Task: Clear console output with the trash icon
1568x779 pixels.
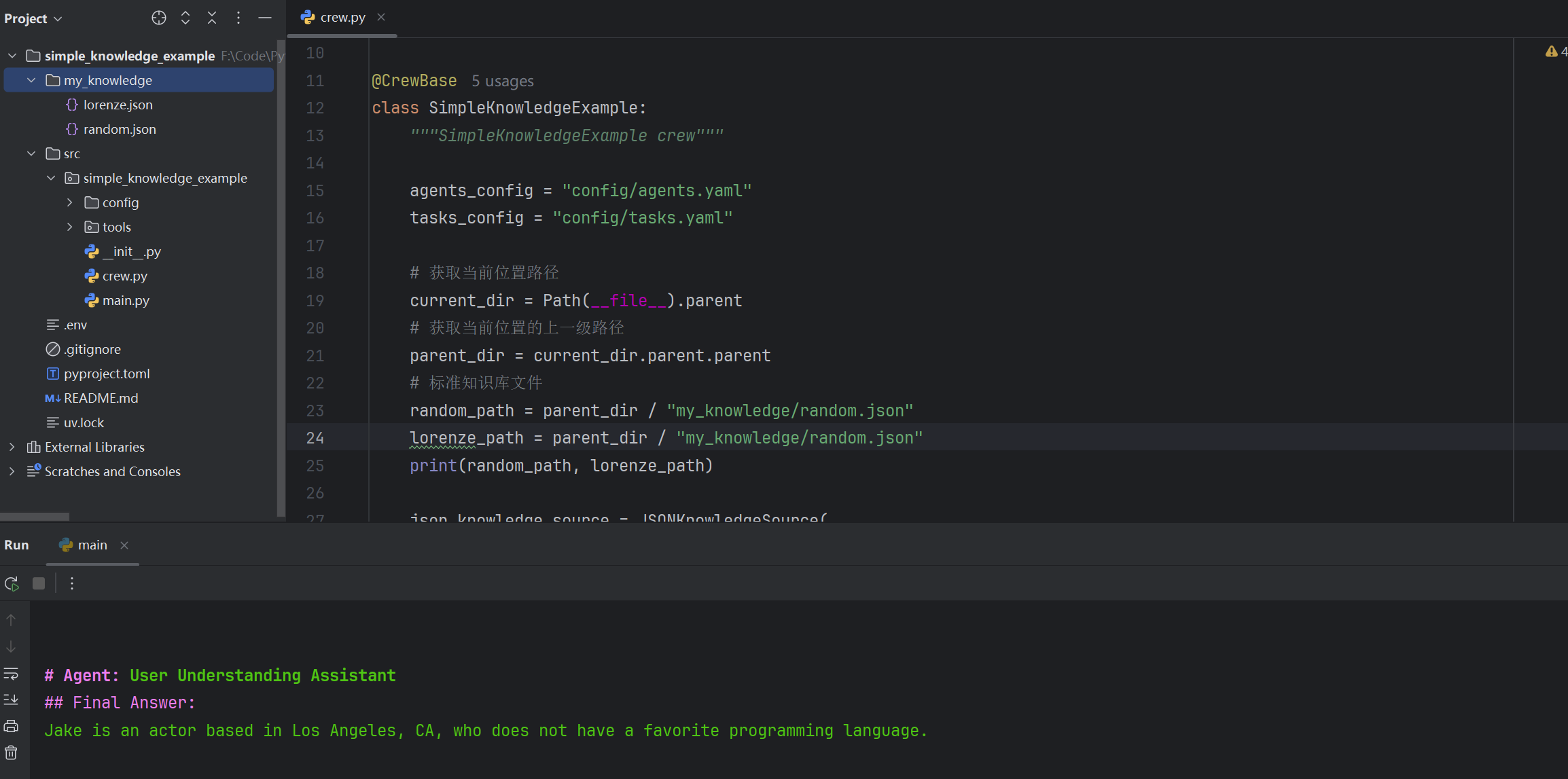Action: tap(11, 753)
